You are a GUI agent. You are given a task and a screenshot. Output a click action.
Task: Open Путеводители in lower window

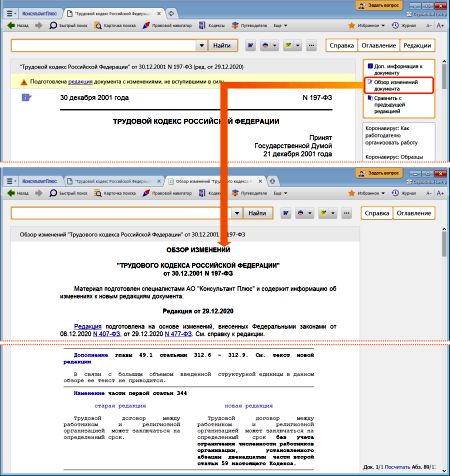click(x=249, y=193)
